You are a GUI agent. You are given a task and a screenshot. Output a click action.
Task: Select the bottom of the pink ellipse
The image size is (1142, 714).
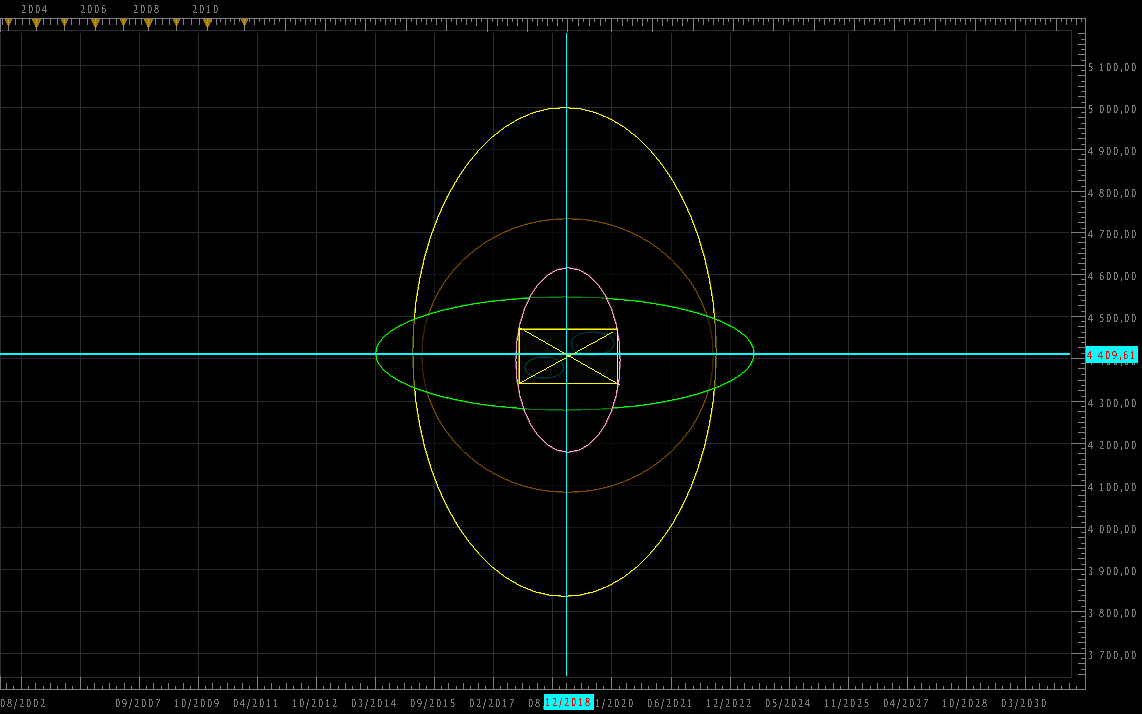(567, 452)
